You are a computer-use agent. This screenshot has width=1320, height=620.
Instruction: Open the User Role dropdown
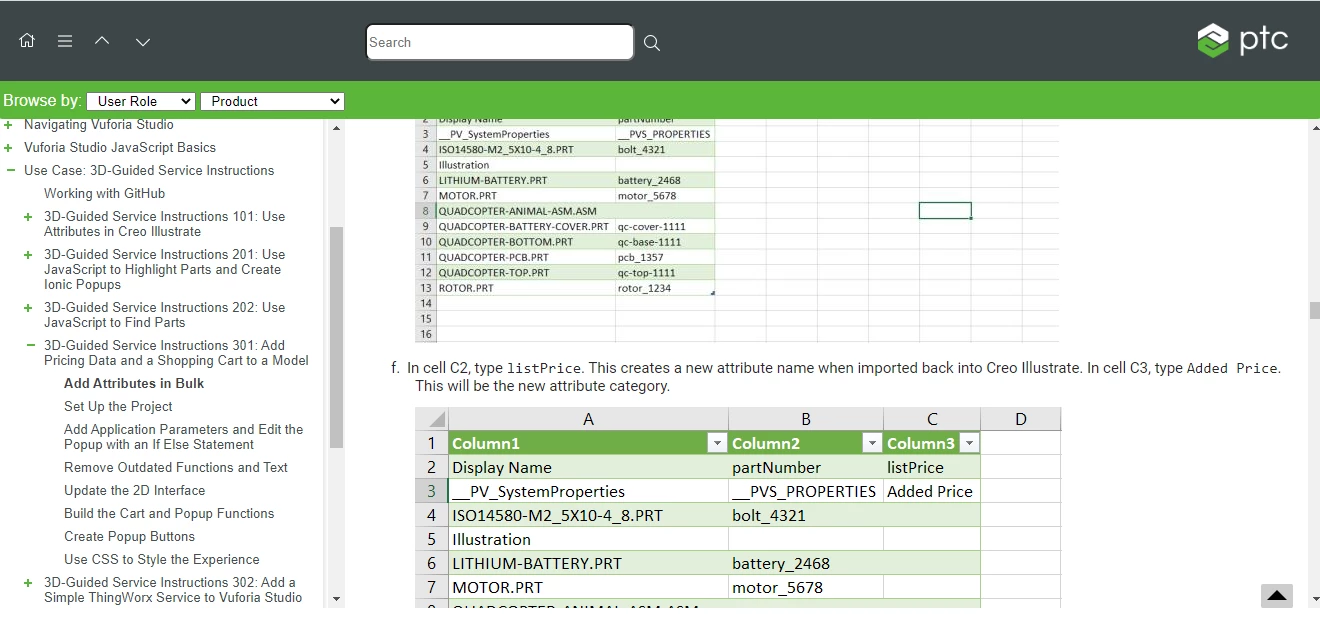pyautogui.click(x=141, y=101)
